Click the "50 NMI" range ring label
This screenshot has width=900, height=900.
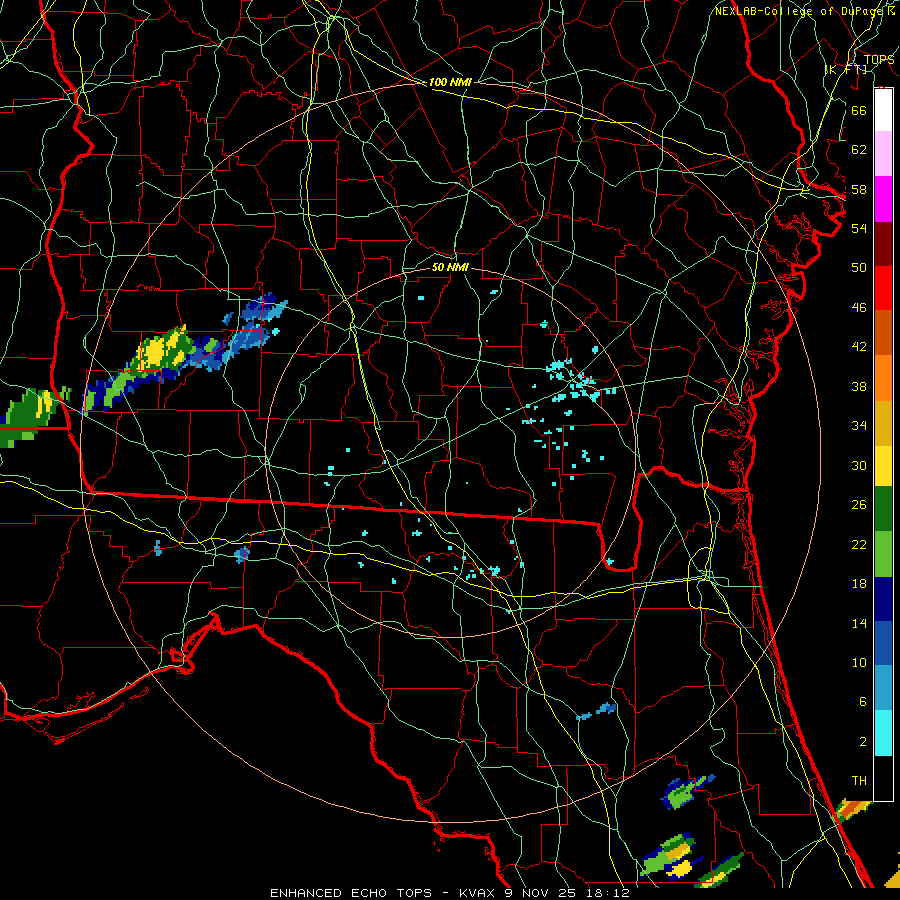click(x=450, y=267)
